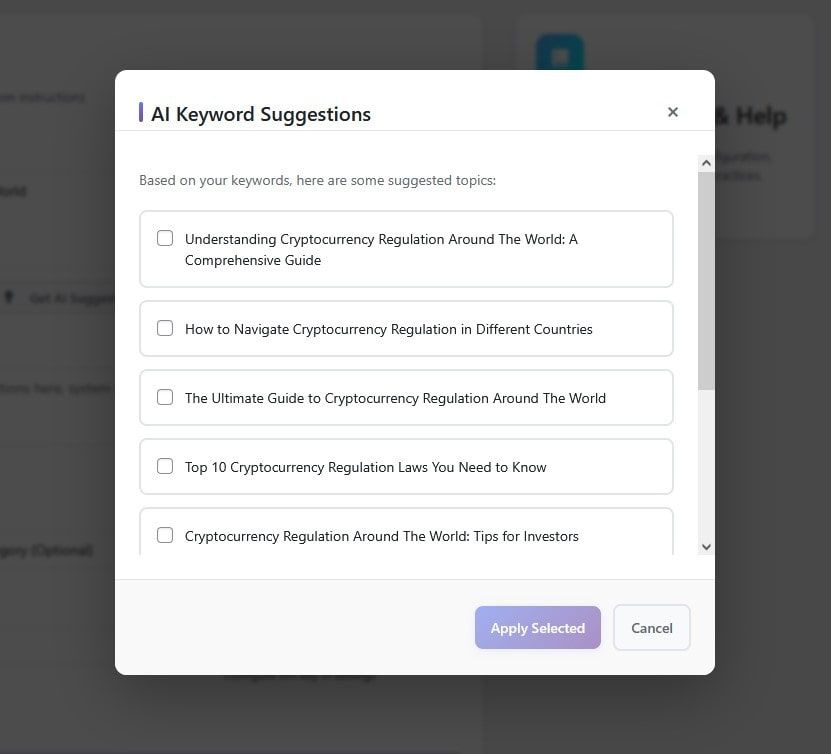Viewport: 831px width, 754px height.
Task: Check the 'Understanding Cryptocurrency Regulation' comprehensive guide checkbox
Action: point(165,238)
